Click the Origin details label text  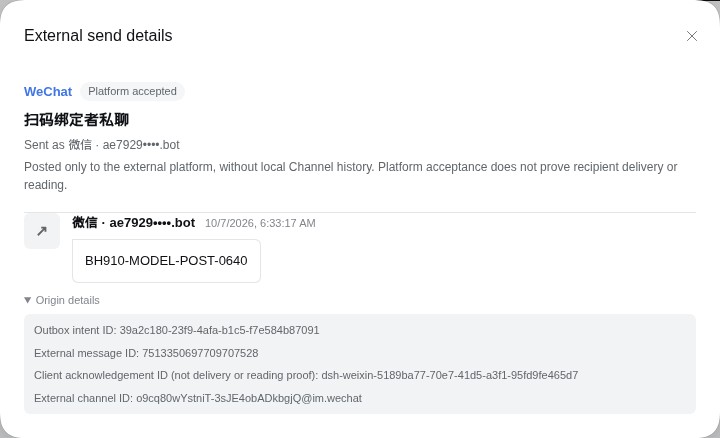(68, 300)
